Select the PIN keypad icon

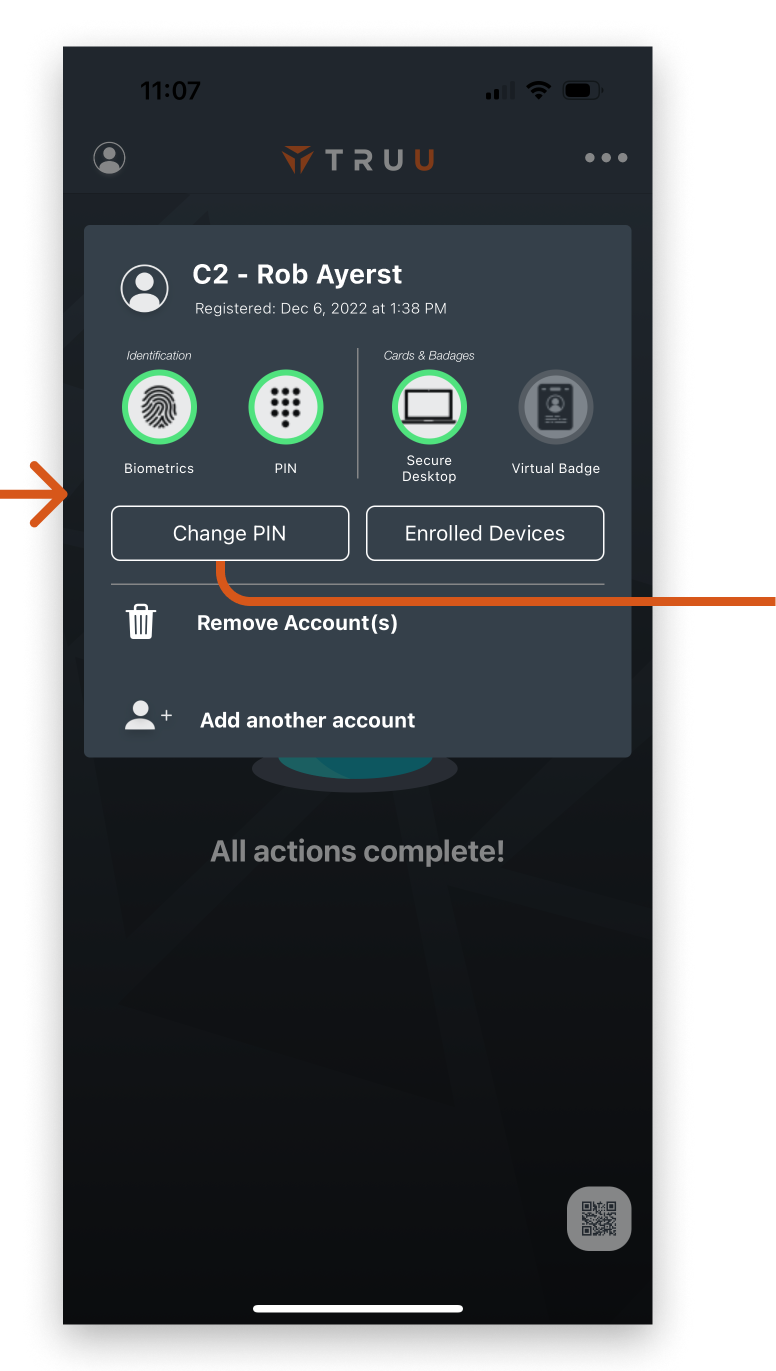pos(286,408)
